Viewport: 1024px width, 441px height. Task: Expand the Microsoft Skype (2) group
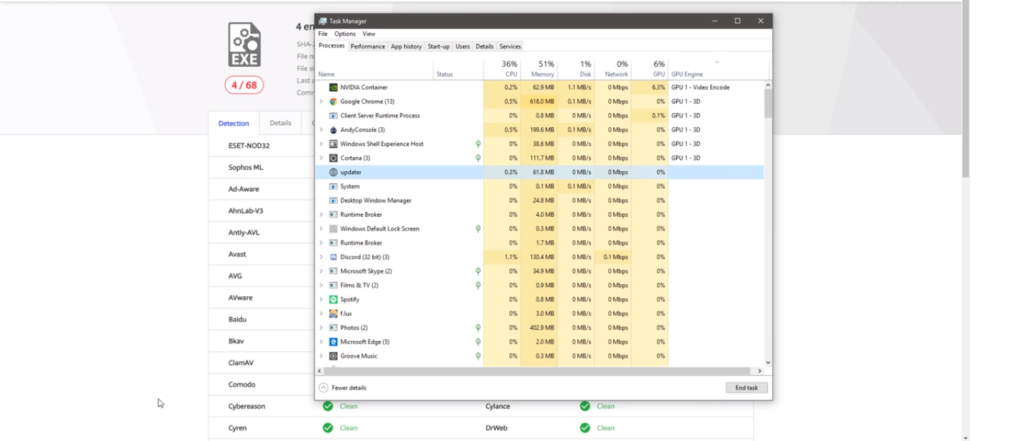(x=321, y=271)
